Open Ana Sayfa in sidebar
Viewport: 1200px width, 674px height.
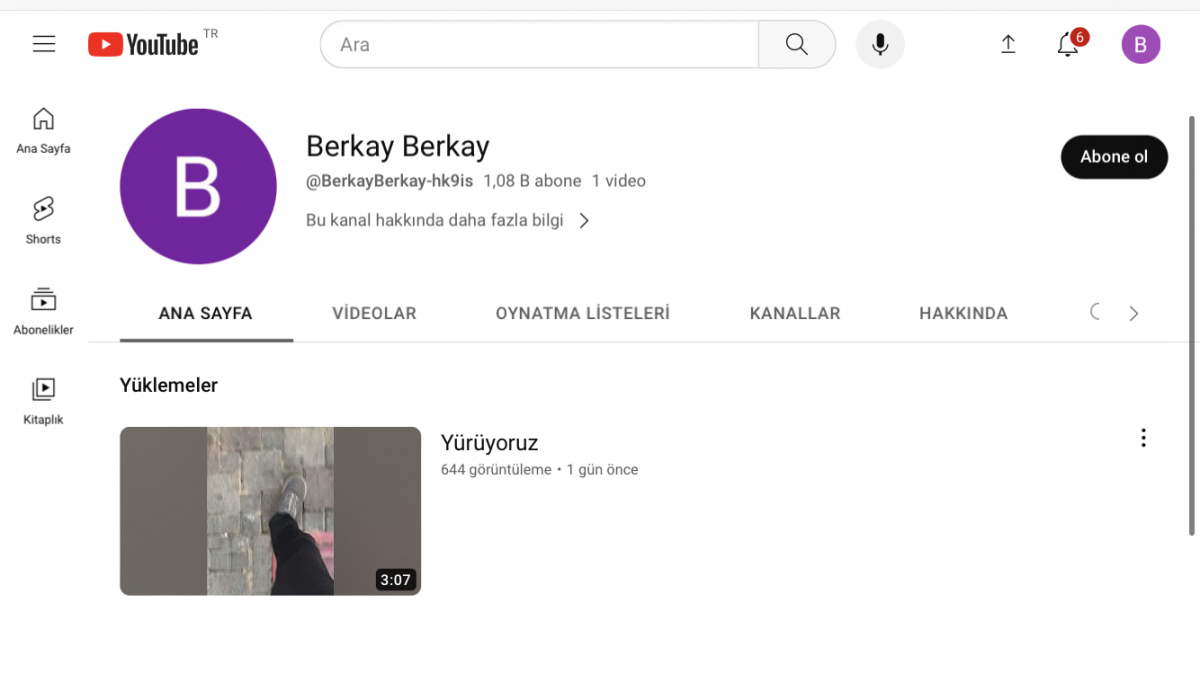point(43,131)
